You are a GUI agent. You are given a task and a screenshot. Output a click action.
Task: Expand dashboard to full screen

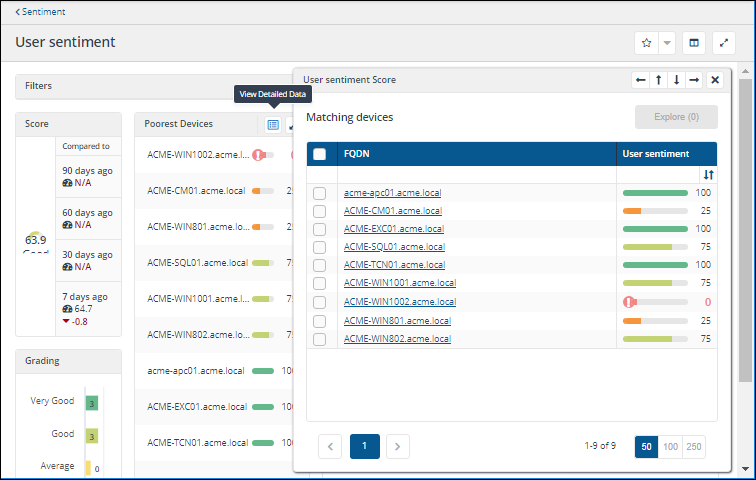pos(724,43)
